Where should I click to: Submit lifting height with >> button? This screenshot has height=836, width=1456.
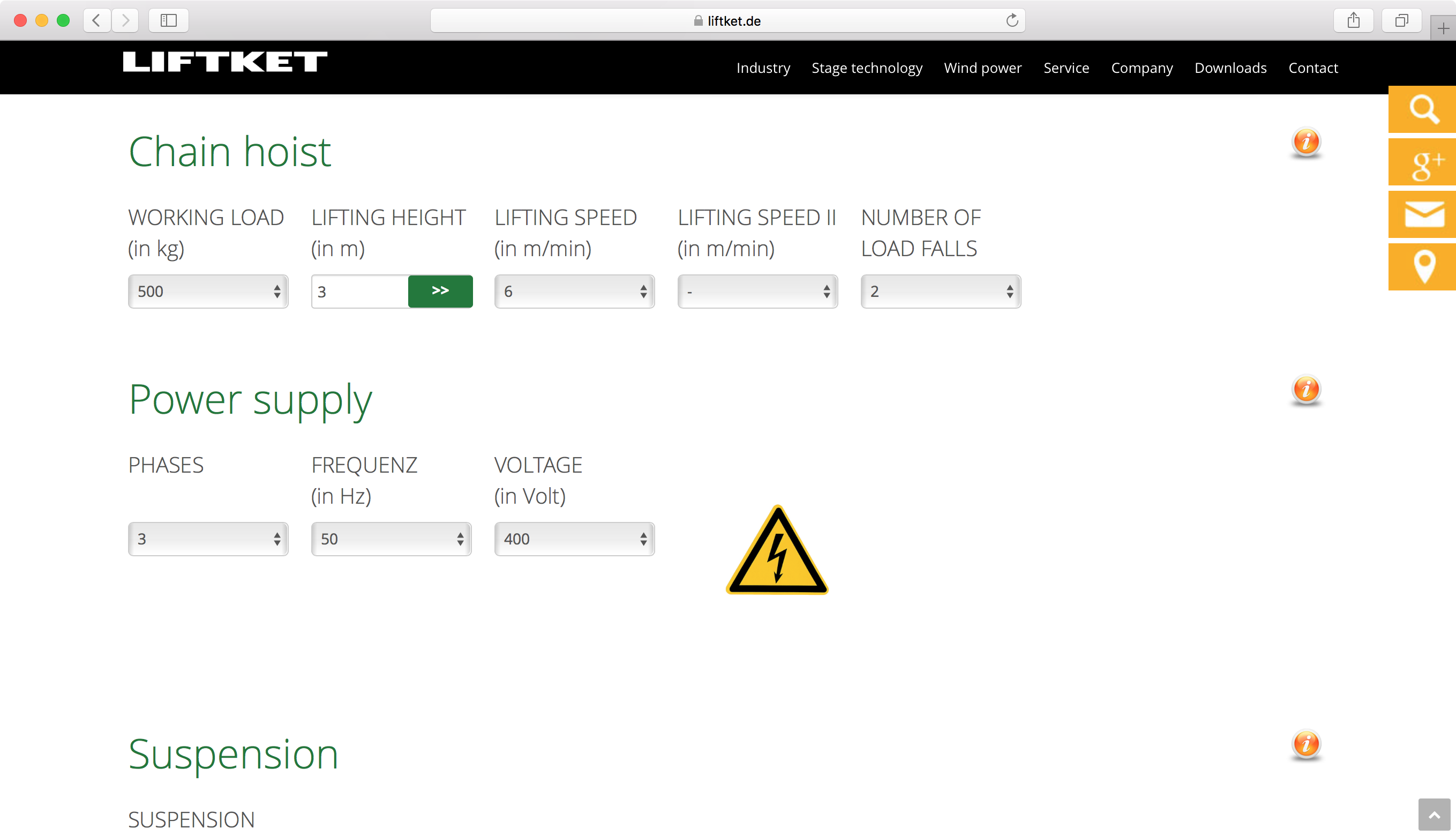pyautogui.click(x=440, y=291)
